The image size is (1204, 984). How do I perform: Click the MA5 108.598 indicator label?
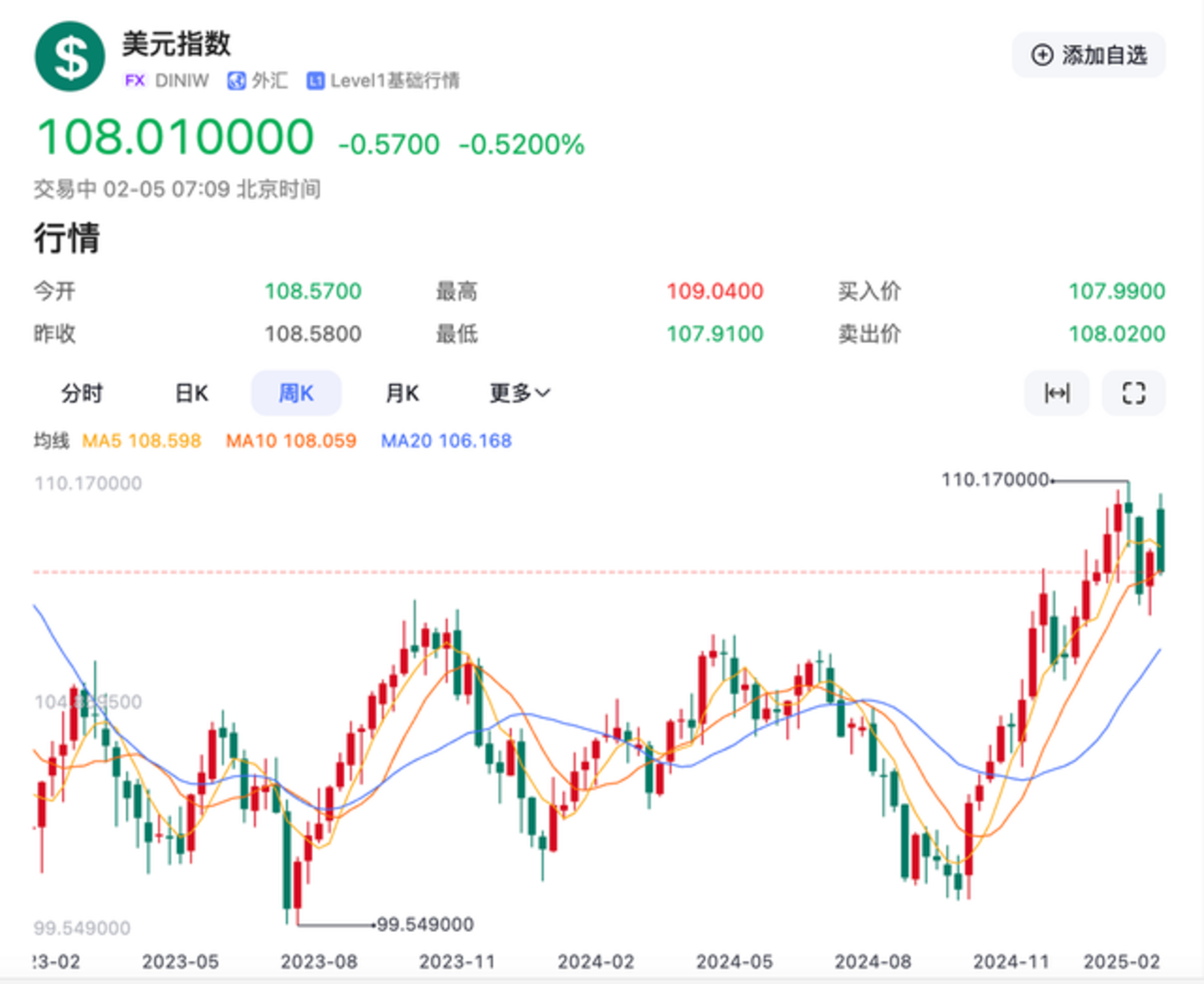(141, 441)
